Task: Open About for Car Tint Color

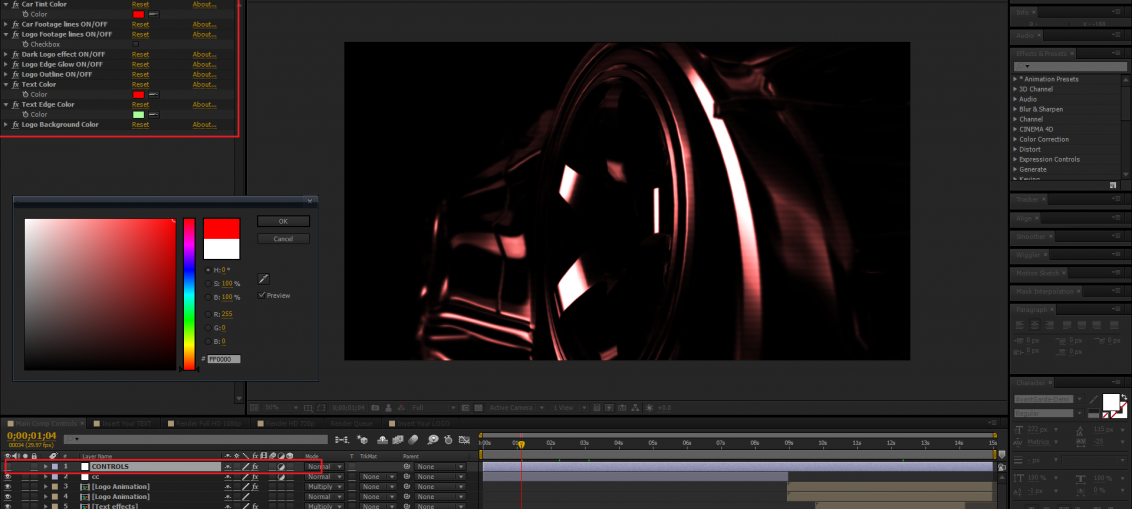Action: 204,4
